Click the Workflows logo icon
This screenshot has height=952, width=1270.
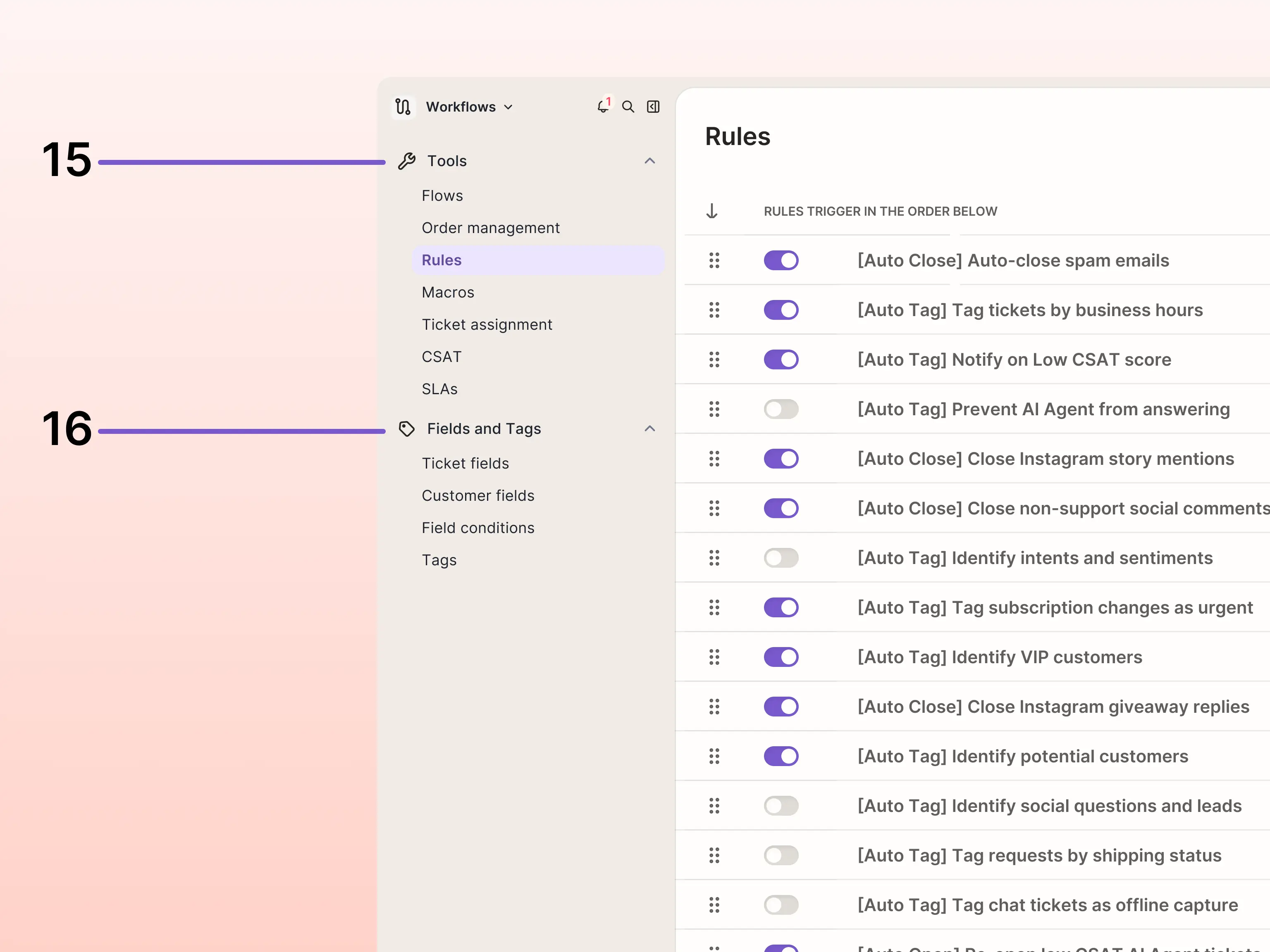(x=403, y=107)
